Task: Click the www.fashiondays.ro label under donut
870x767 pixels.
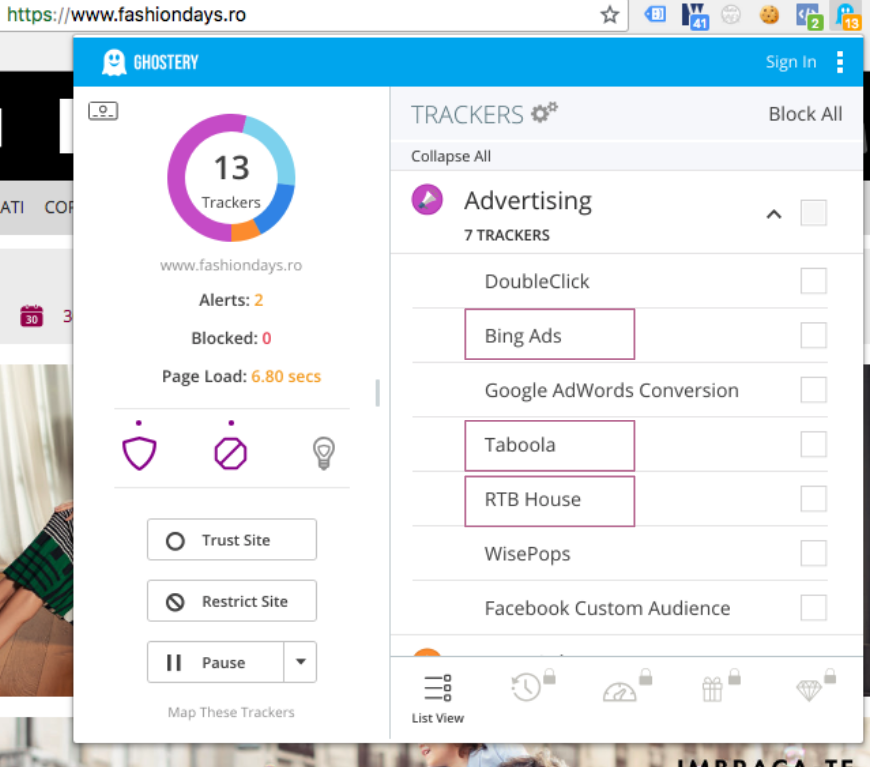Action: [x=231, y=265]
